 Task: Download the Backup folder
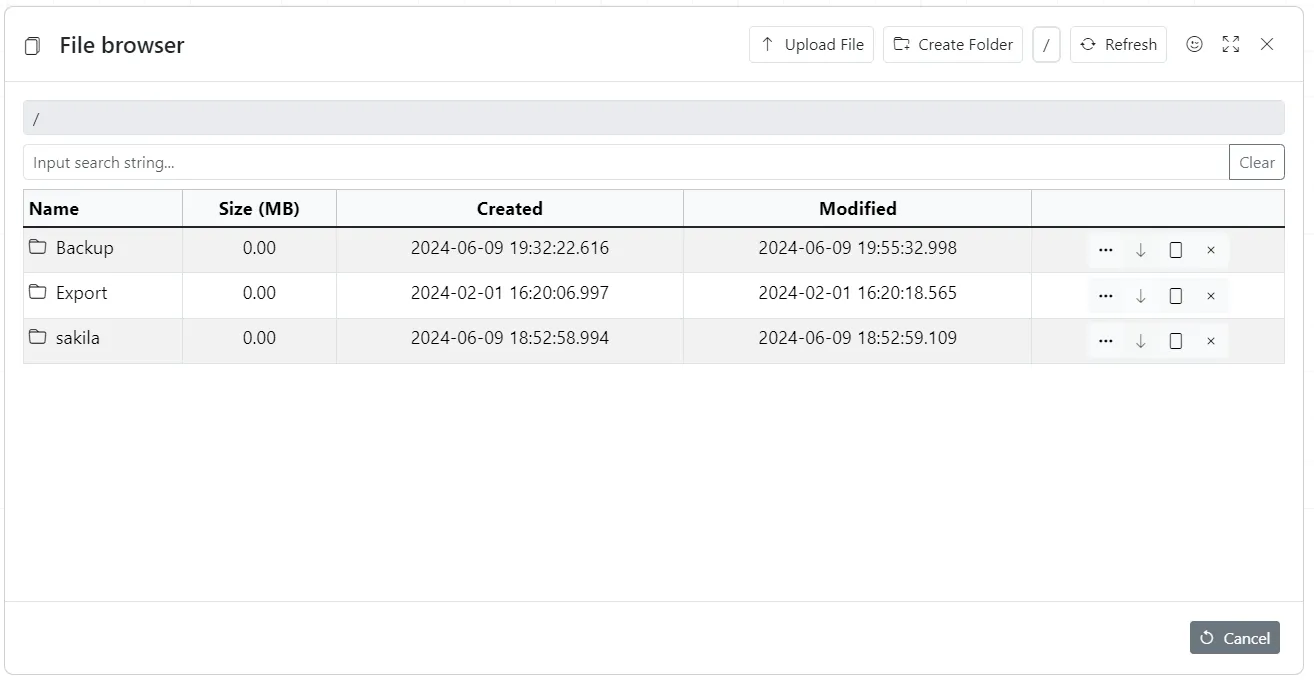click(1140, 250)
